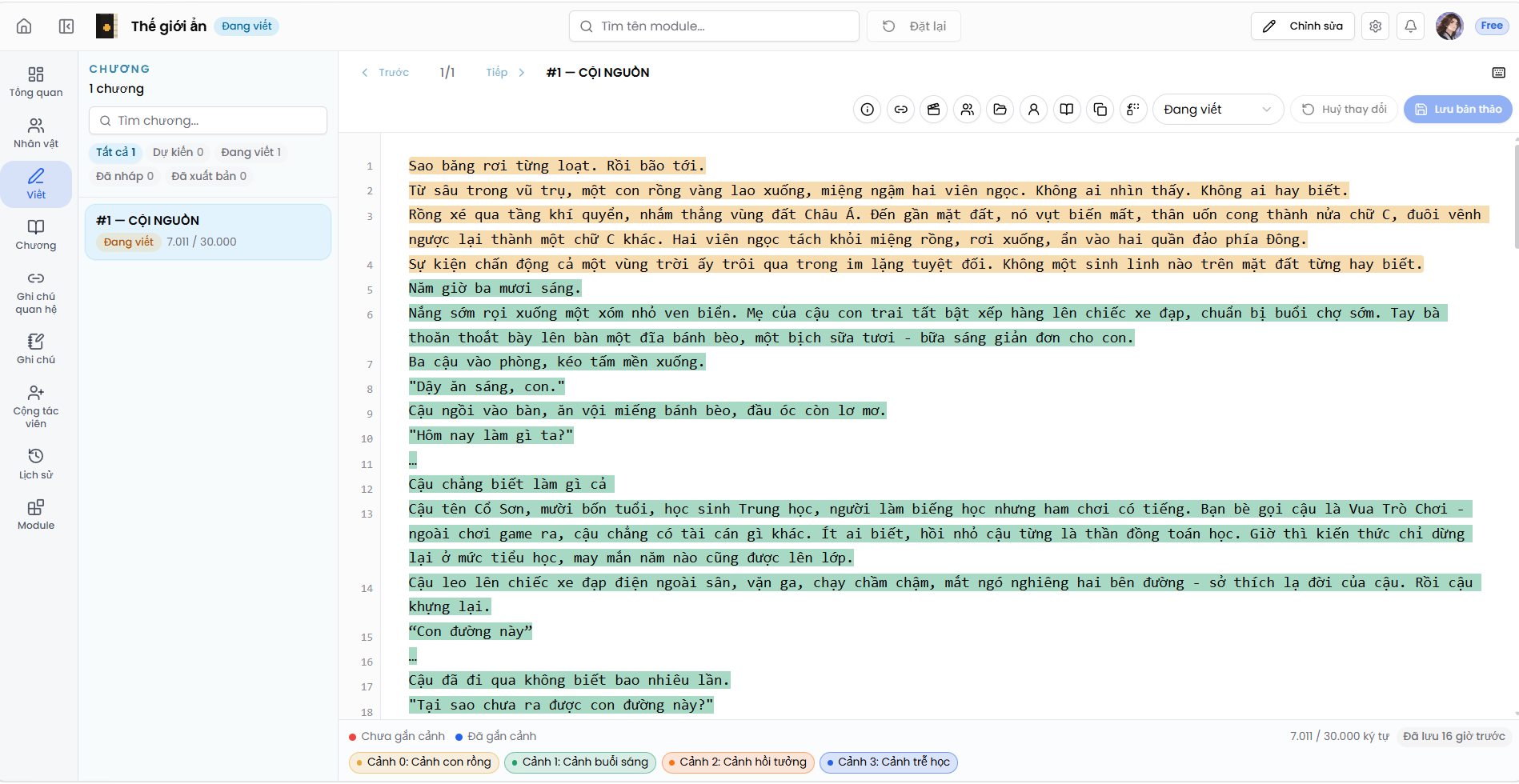Open the settings gear icon
Screen dimensions: 1519x784
pyautogui.click(x=1376, y=26)
